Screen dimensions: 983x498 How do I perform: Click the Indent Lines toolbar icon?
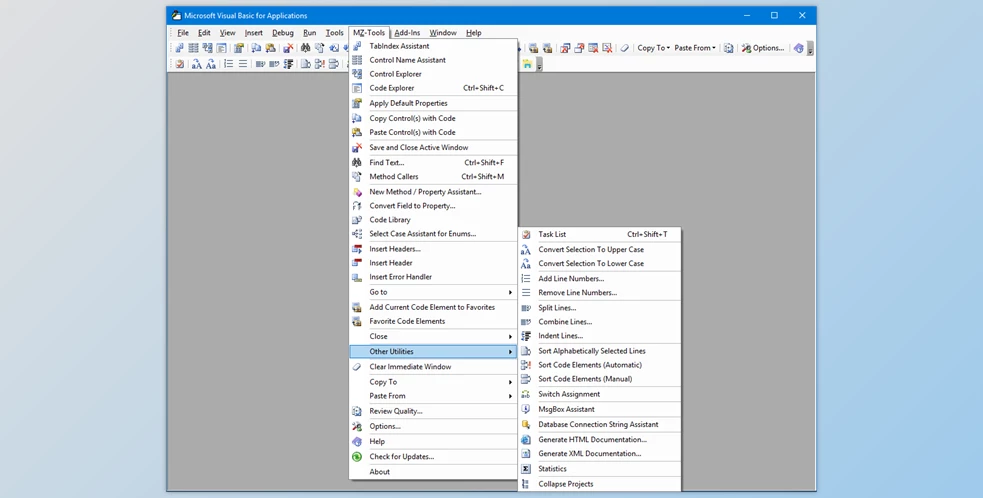tap(288, 63)
